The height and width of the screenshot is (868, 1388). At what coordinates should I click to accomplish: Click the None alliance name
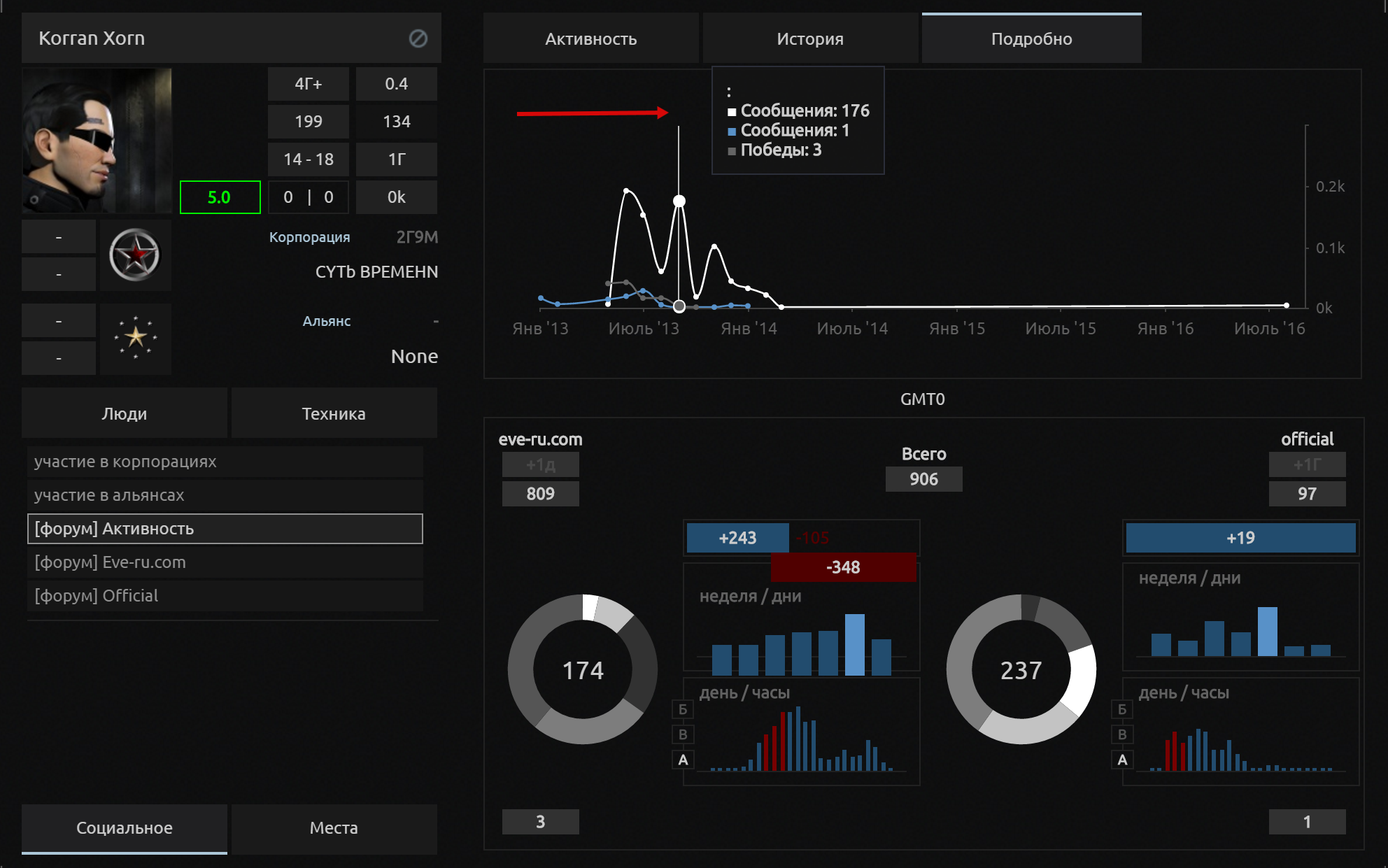(414, 357)
